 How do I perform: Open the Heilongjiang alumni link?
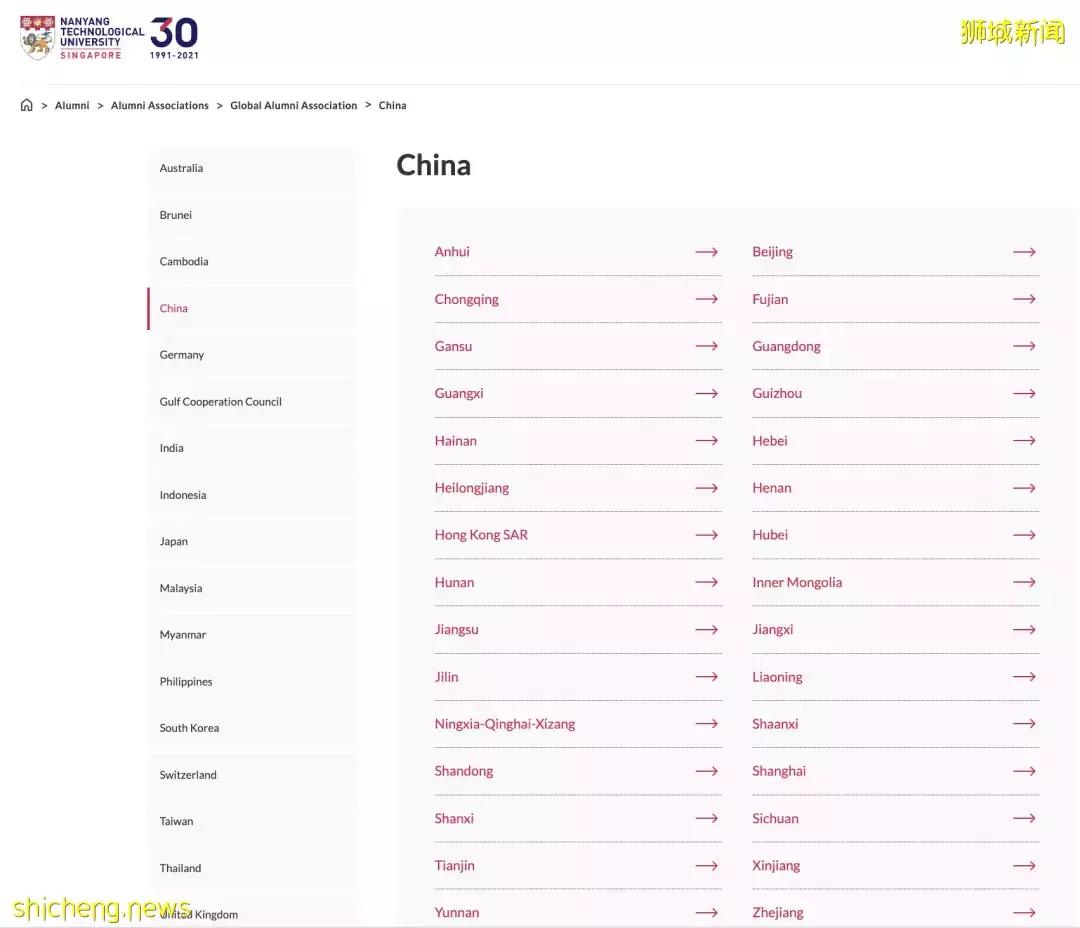pos(471,488)
